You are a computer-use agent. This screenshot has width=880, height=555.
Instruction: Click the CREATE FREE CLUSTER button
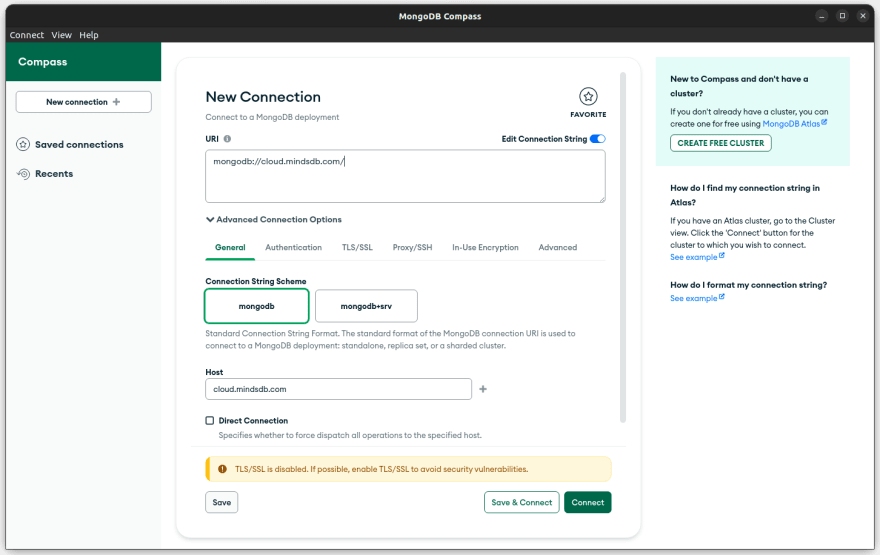point(721,143)
